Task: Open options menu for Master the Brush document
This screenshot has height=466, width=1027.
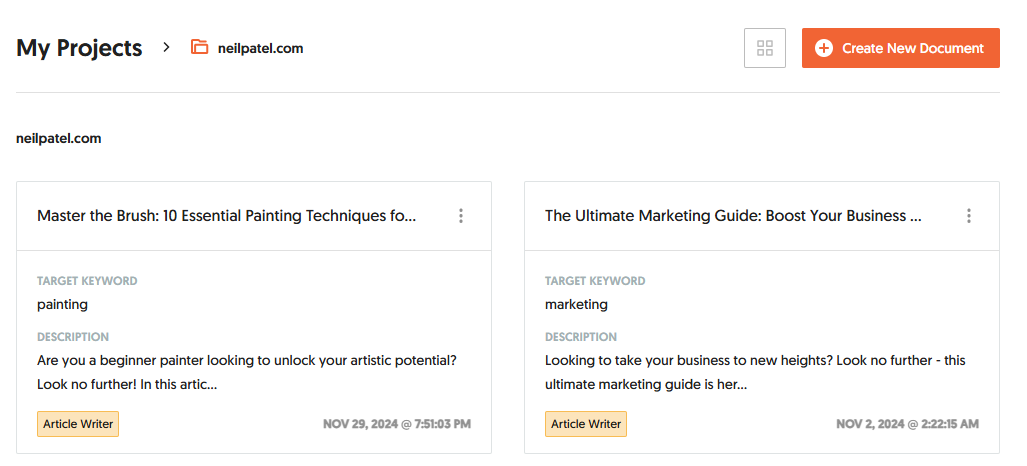Action: [461, 216]
